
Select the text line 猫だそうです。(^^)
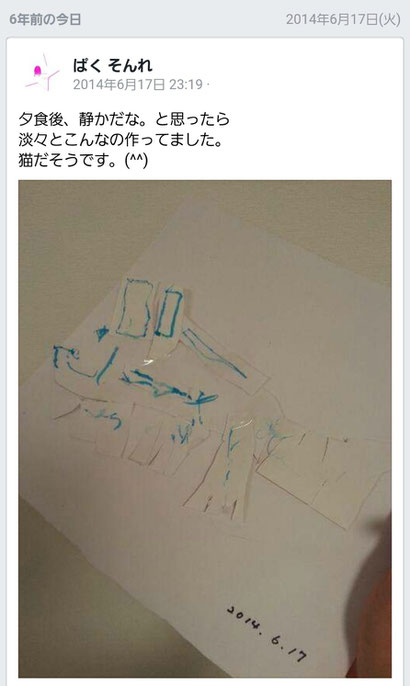point(83,161)
